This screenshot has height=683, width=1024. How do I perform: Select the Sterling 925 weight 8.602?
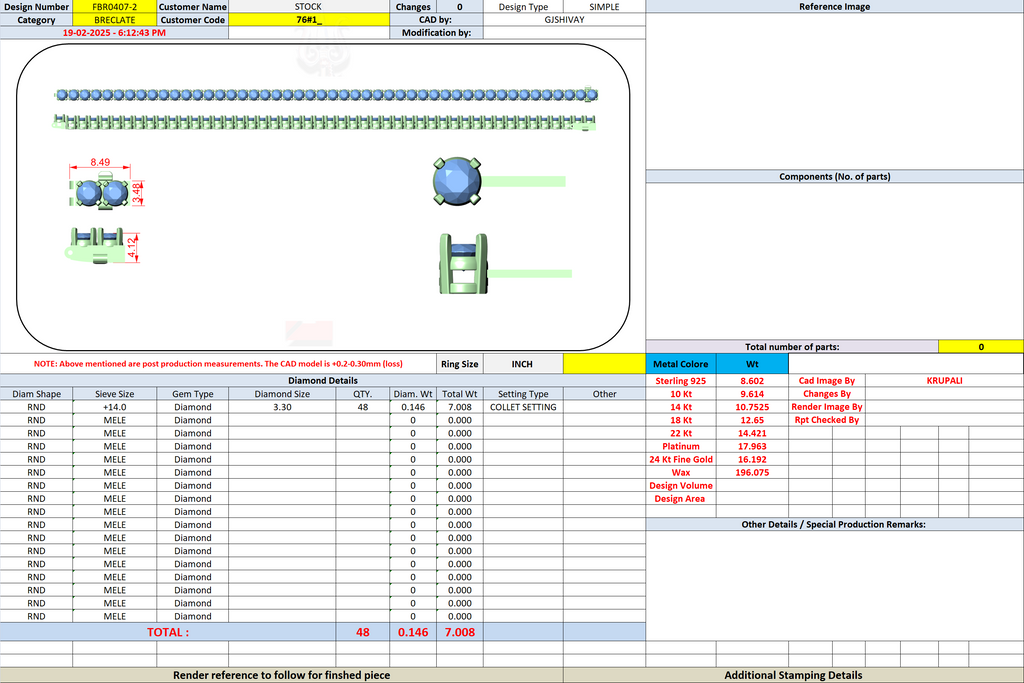(x=752, y=381)
